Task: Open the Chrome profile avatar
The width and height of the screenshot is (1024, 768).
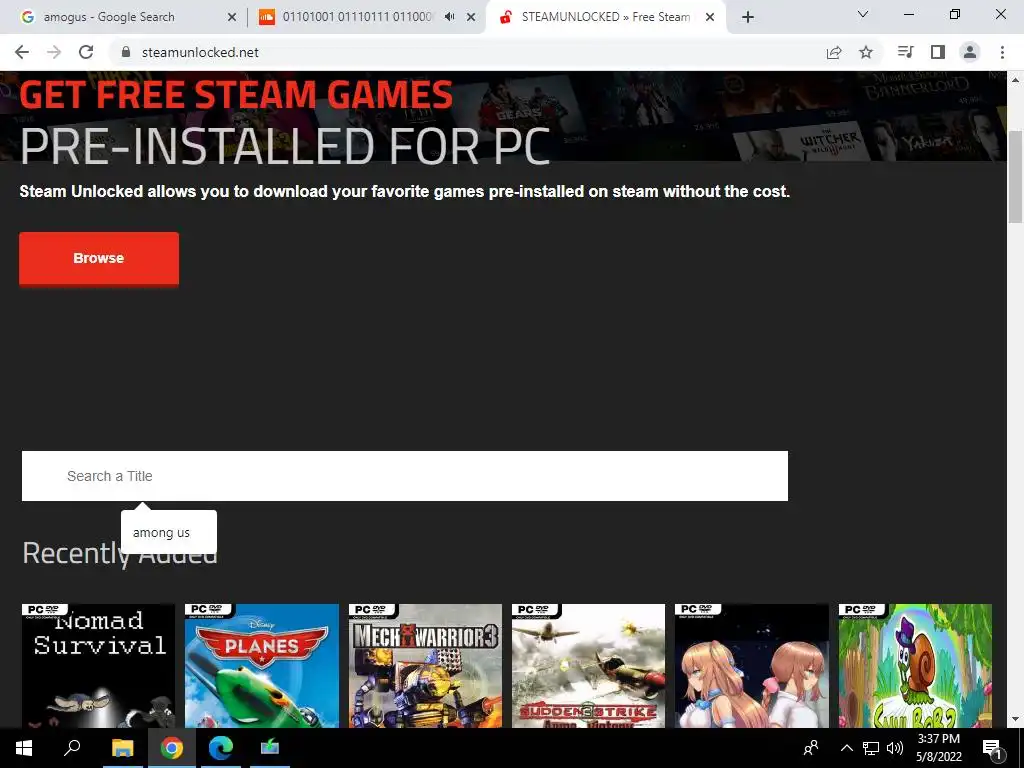Action: pyautogui.click(x=970, y=52)
